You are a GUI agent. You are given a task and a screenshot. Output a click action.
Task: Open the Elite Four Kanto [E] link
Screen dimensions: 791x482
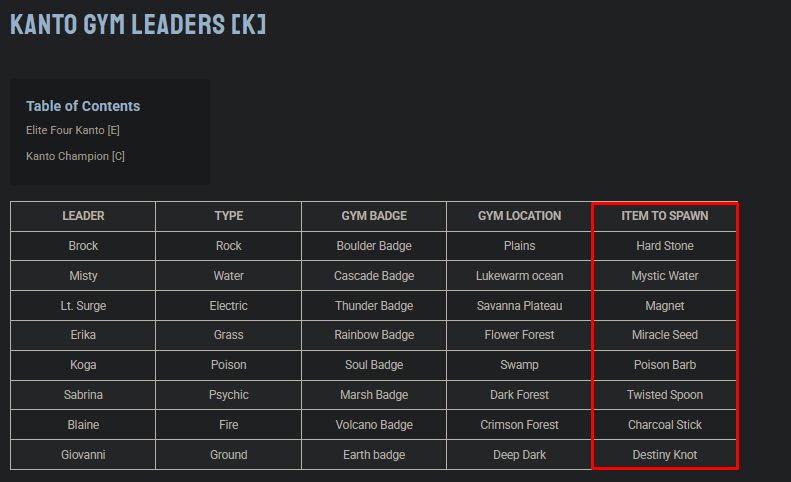tap(73, 130)
